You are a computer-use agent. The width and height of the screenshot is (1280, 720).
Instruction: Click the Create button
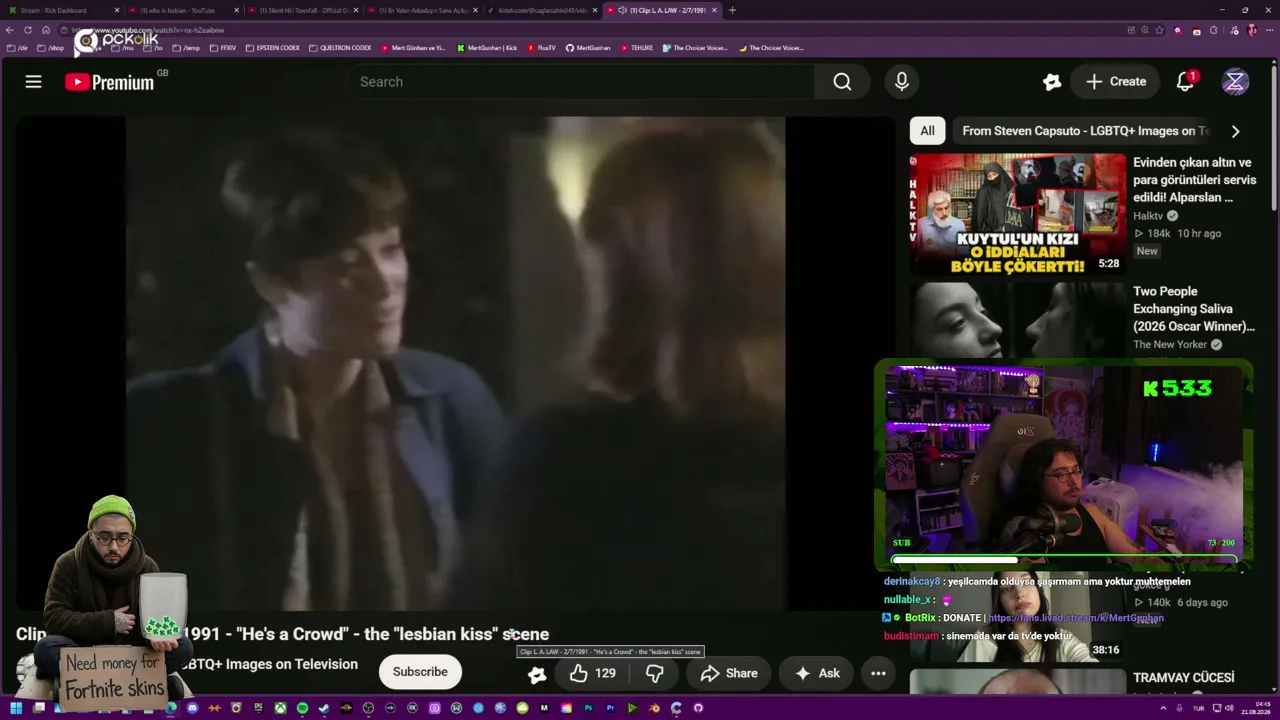click(1115, 82)
